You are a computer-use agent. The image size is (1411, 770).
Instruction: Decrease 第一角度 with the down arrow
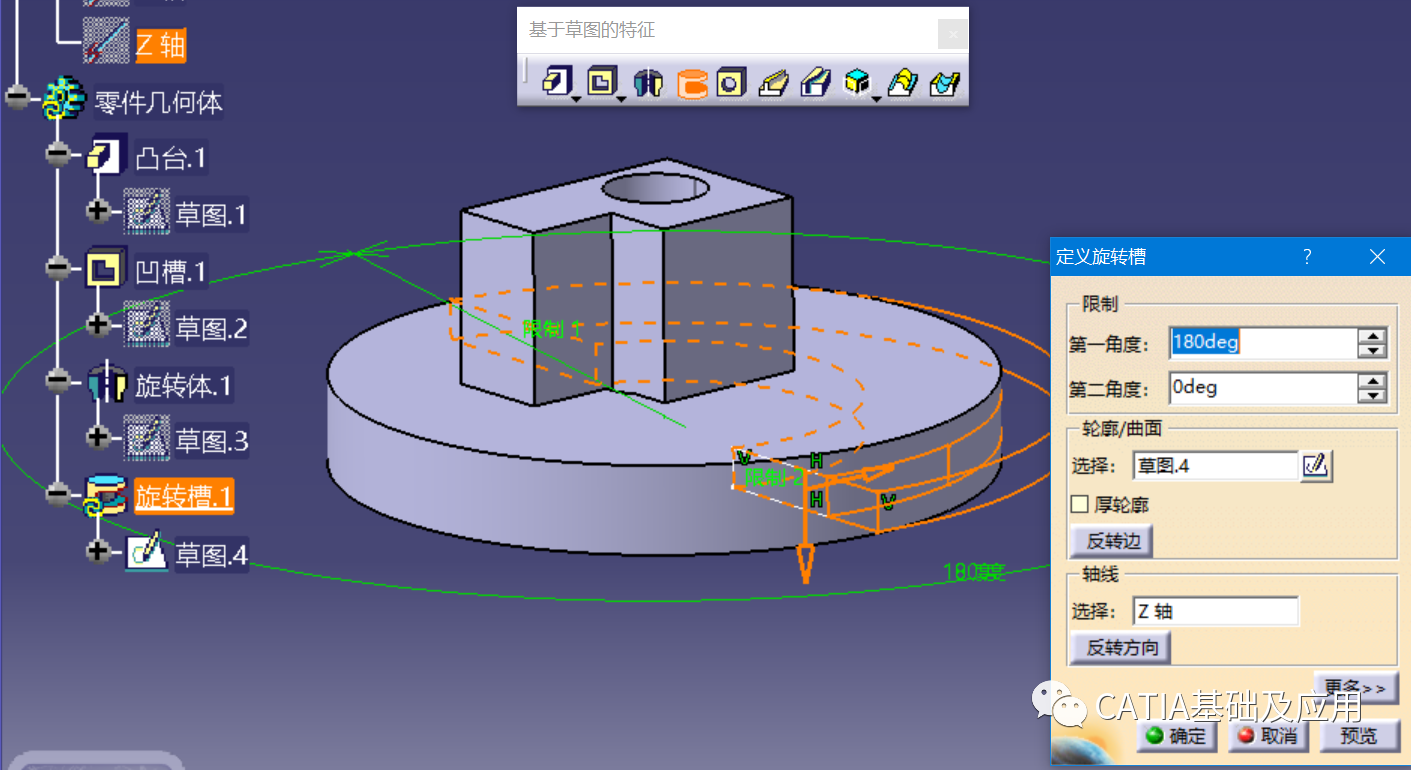click(1373, 350)
